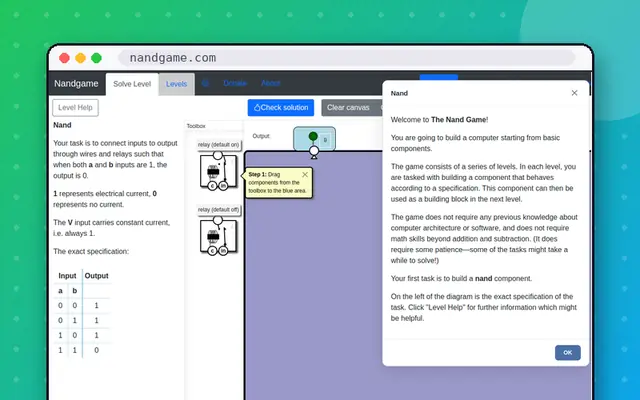Click output cell in row 0 0
This screenshot has width=640, height=400.
96,306
